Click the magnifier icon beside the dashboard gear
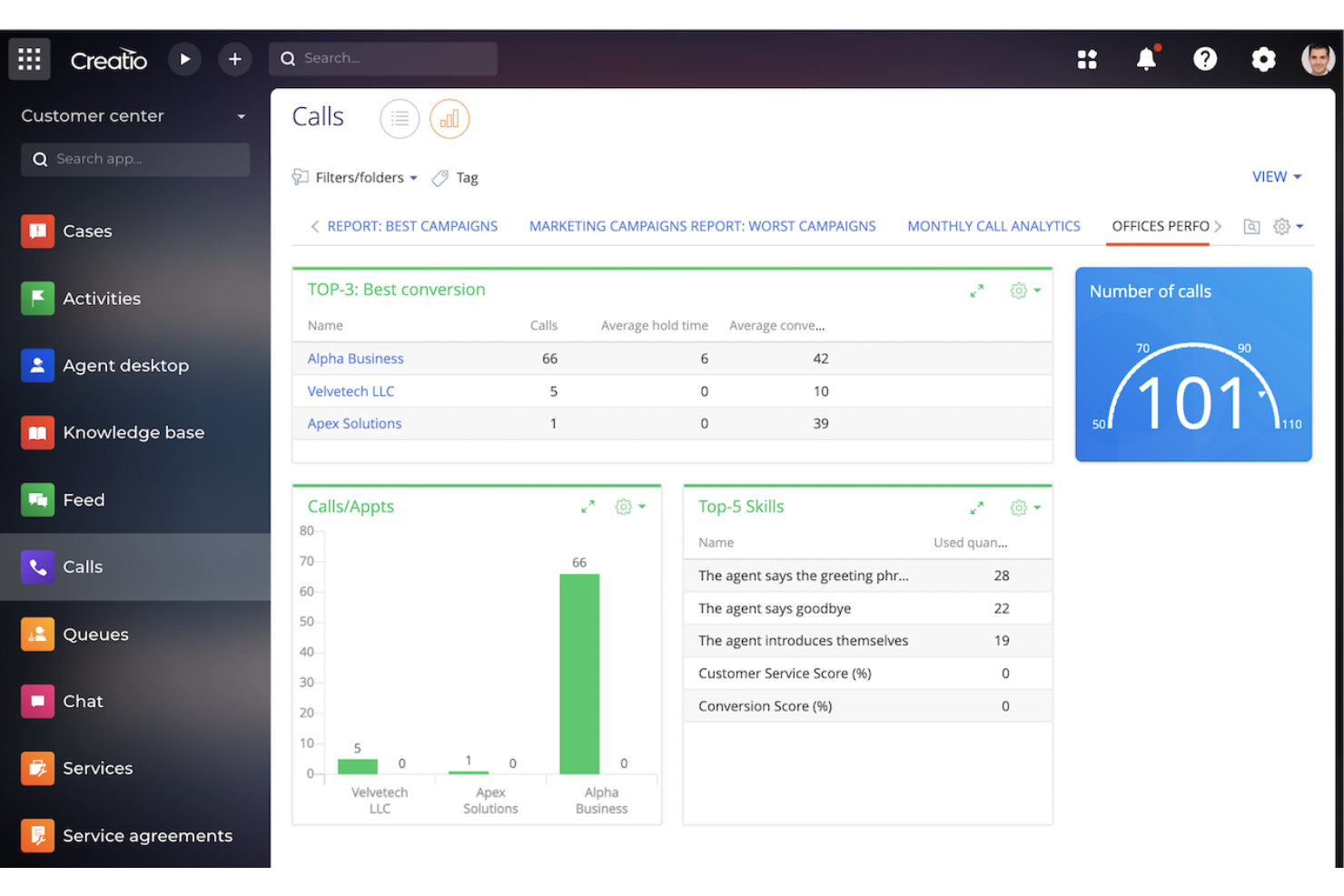This screenshot has width=1344, height=896. [1251, 227]
